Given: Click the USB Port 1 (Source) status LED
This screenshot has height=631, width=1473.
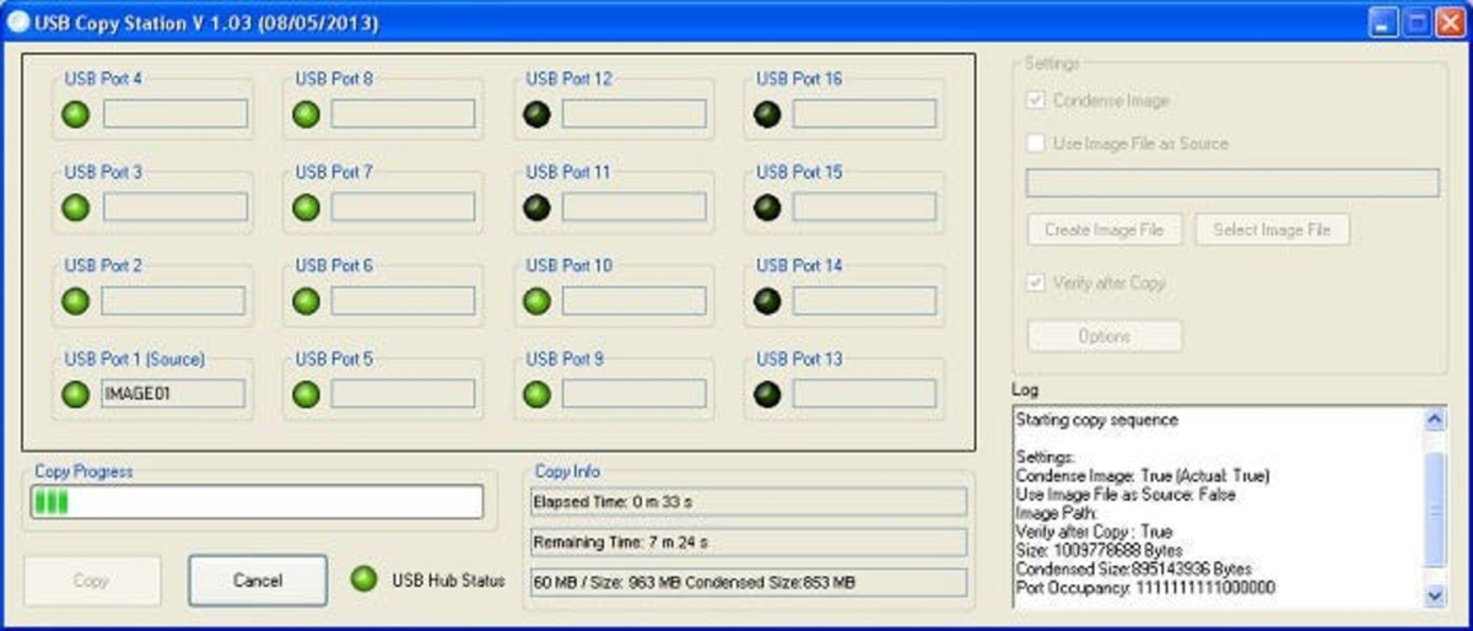Looking at the screenshot, I should pyautogui.click(x=75, y=394).
